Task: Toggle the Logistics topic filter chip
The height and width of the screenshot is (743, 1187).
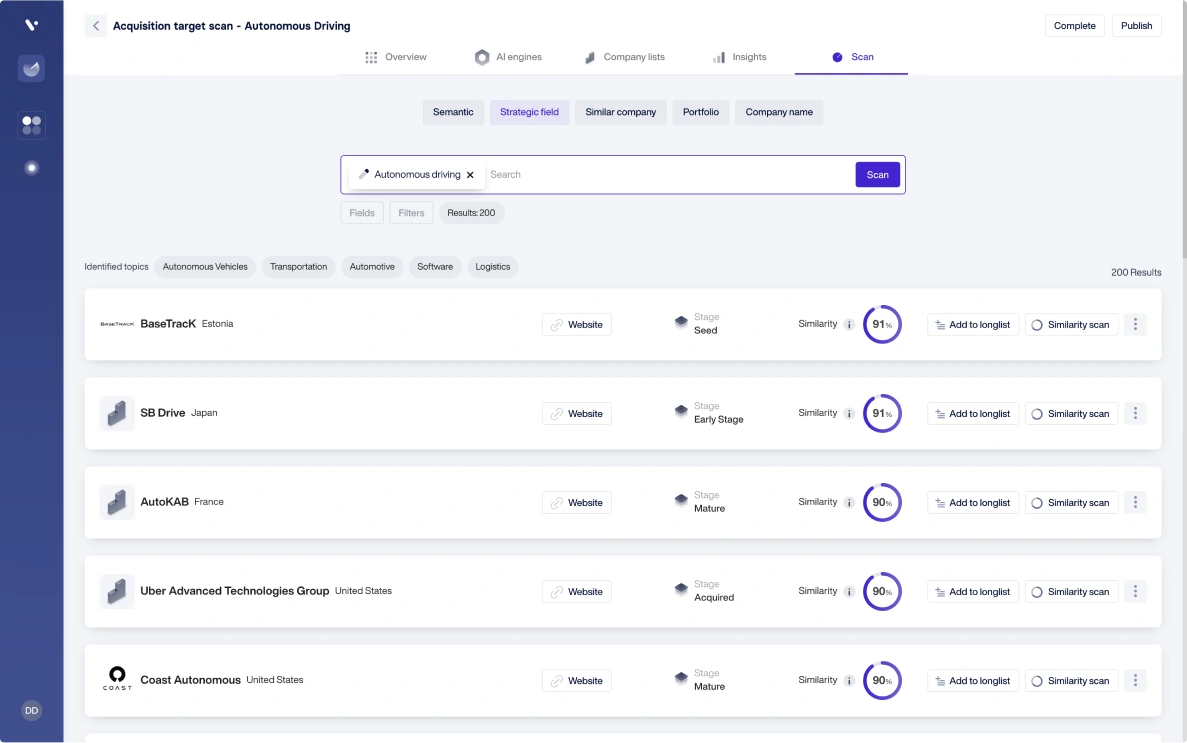Action: click(492, 267)
